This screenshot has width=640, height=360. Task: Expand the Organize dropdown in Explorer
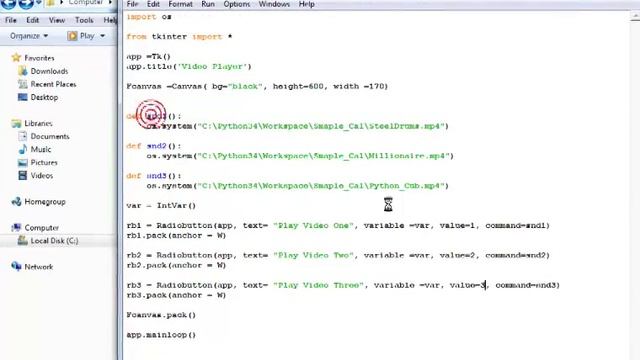coord(29,36)
